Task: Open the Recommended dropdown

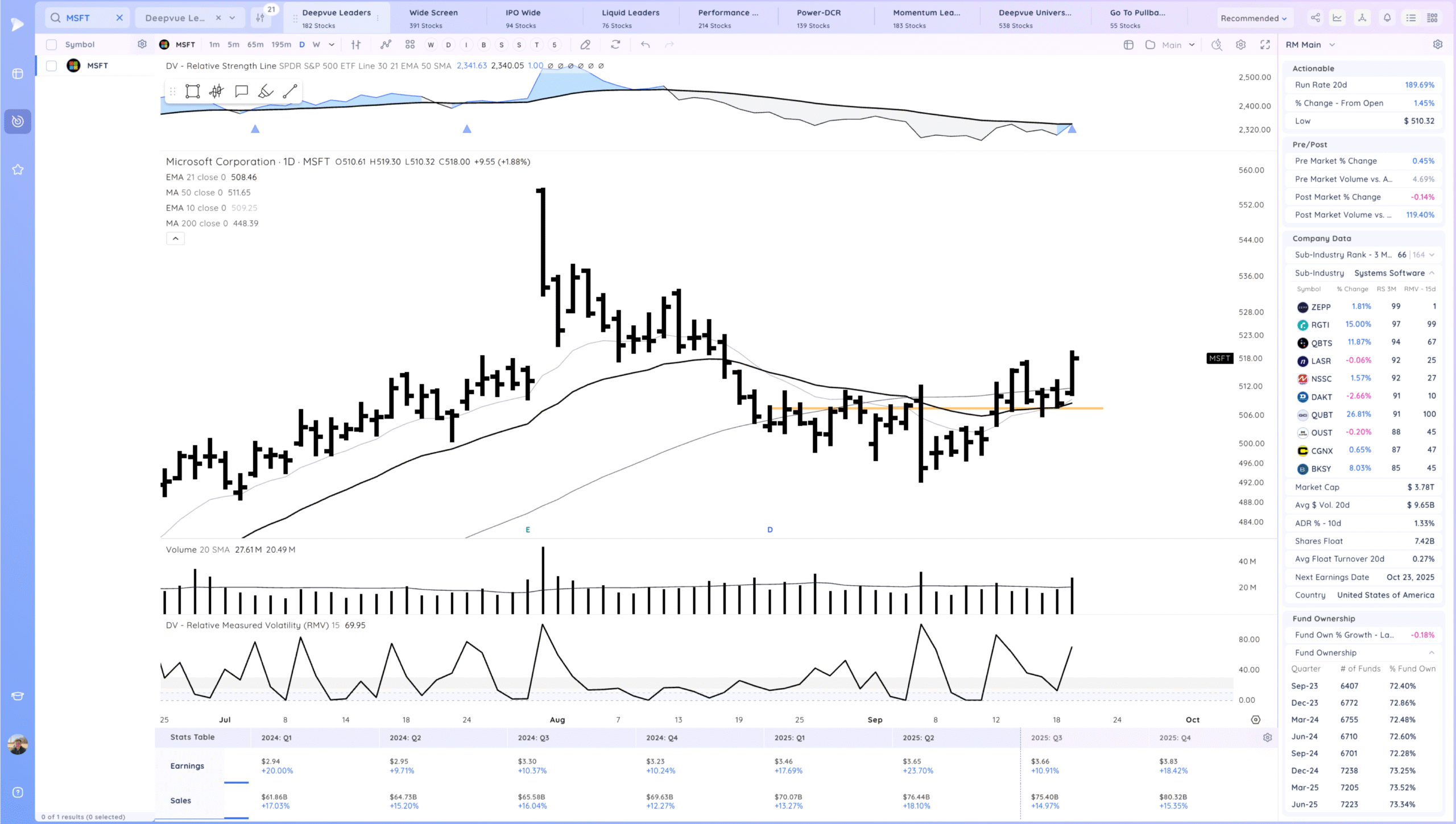Action: pos(1254,18)
